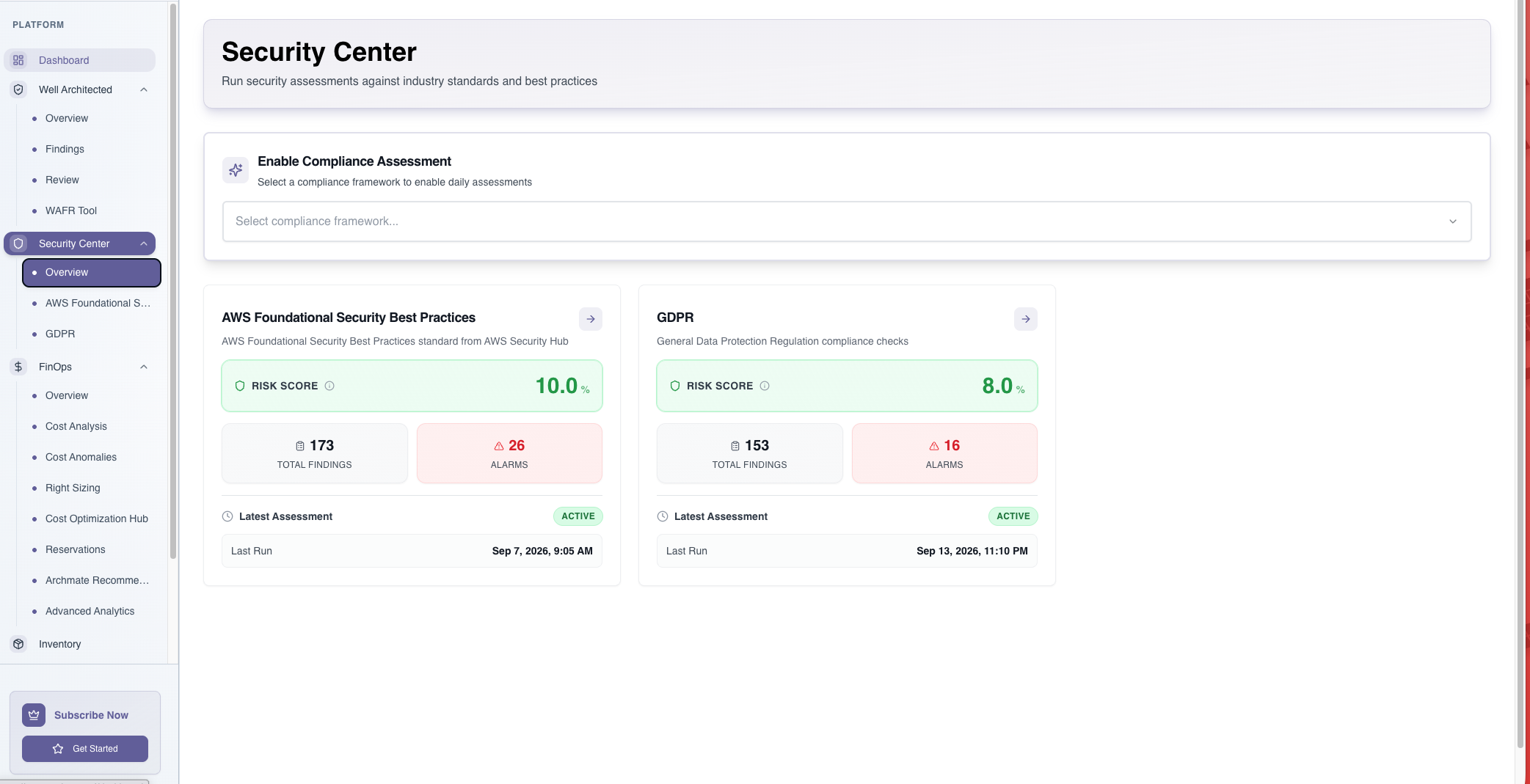Image resolution: width=1530 pixels, height=784 pixels.
Task: Click clock icon in AWS Latest Assessment
Action: click(x=227, y=516)
